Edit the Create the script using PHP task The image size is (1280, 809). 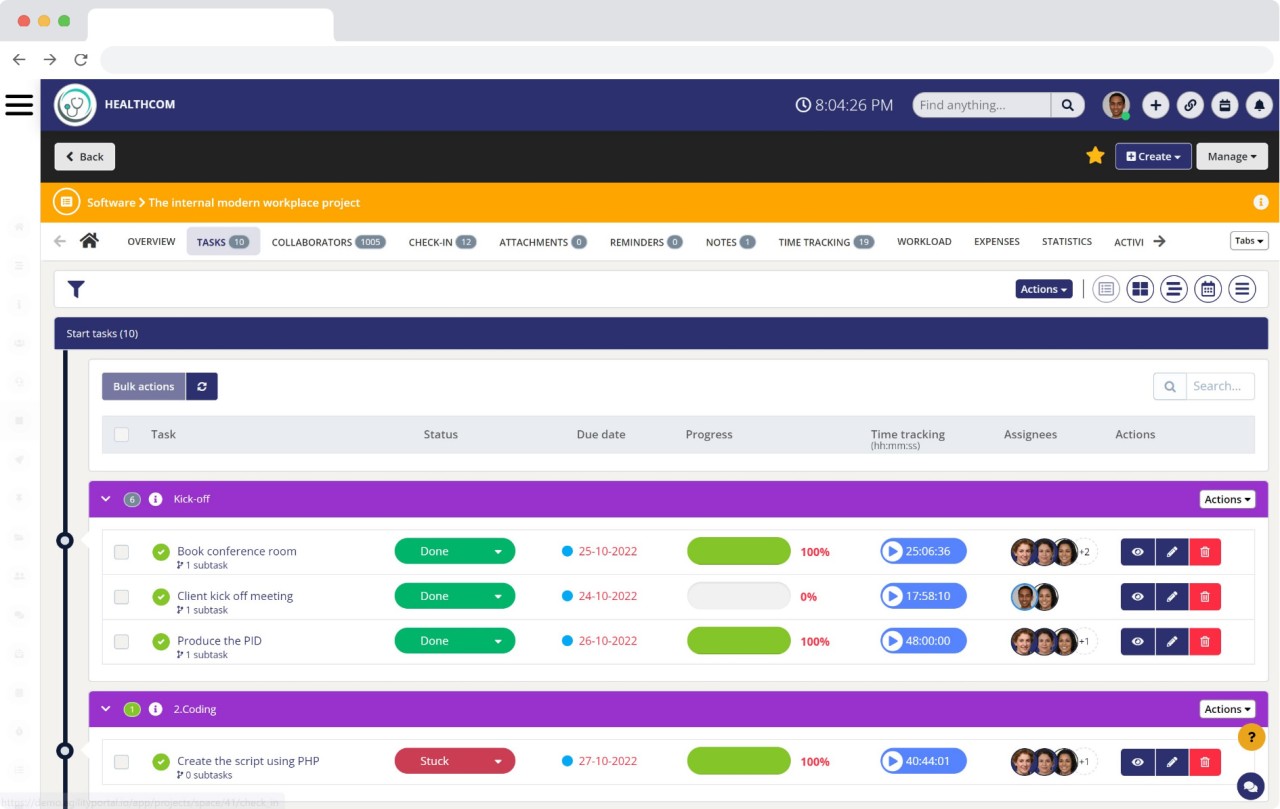click(1171, 761)
